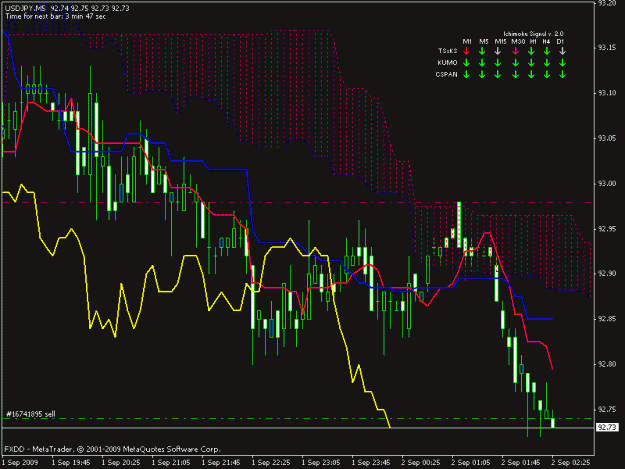The image size is (625, 469).
Task: Click the KUMO signal arrow for D1
Action: click(x=562, y=63)
